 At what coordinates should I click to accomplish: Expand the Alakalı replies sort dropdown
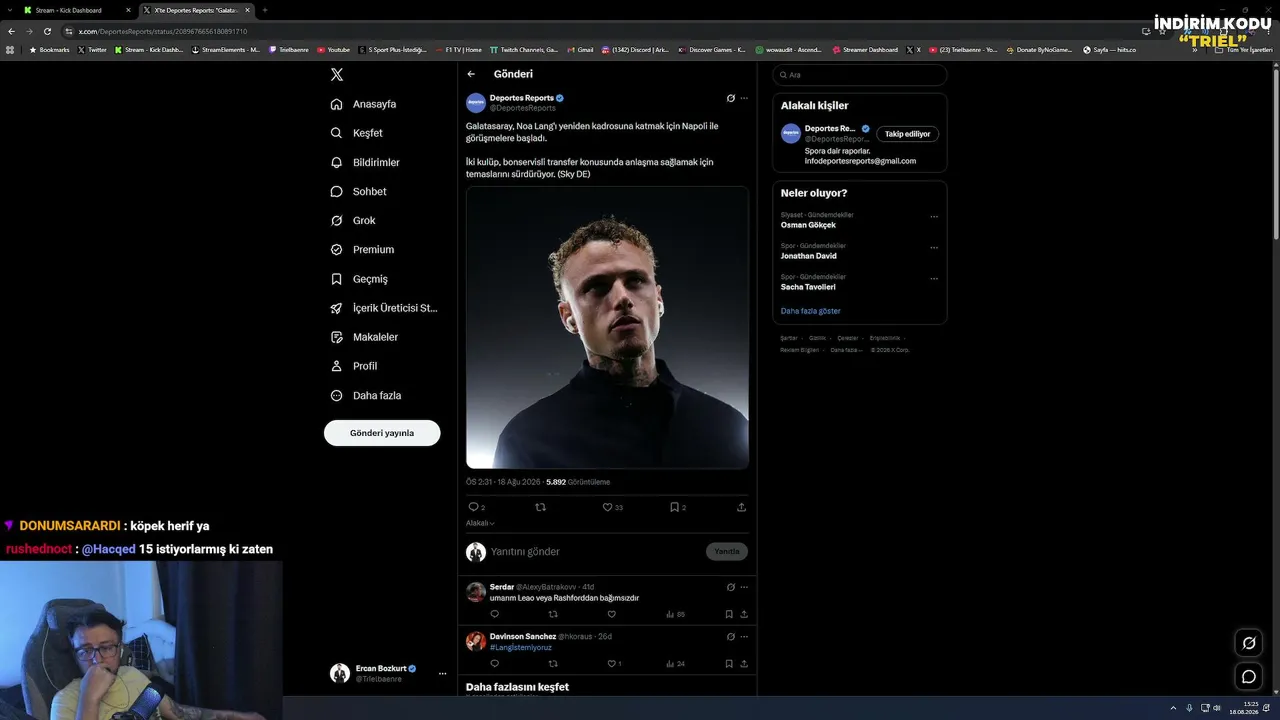(480, 523)
